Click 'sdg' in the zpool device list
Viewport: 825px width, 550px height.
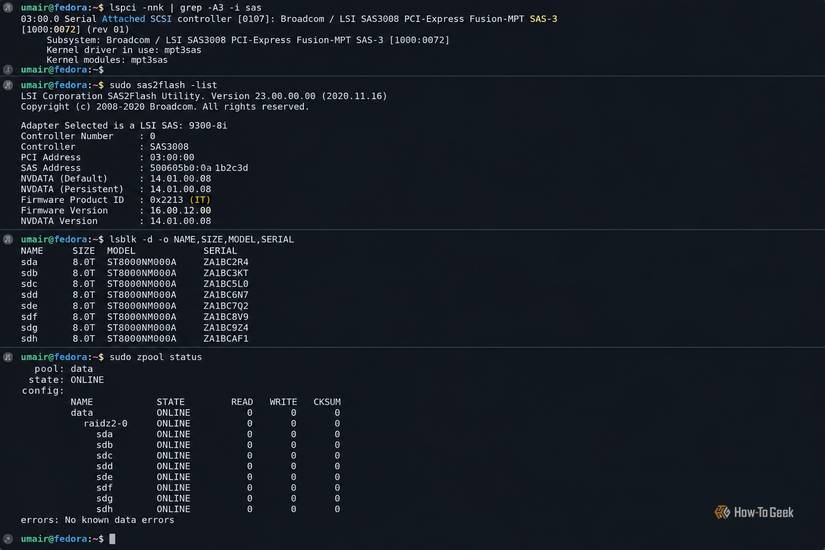coord(104,498)
